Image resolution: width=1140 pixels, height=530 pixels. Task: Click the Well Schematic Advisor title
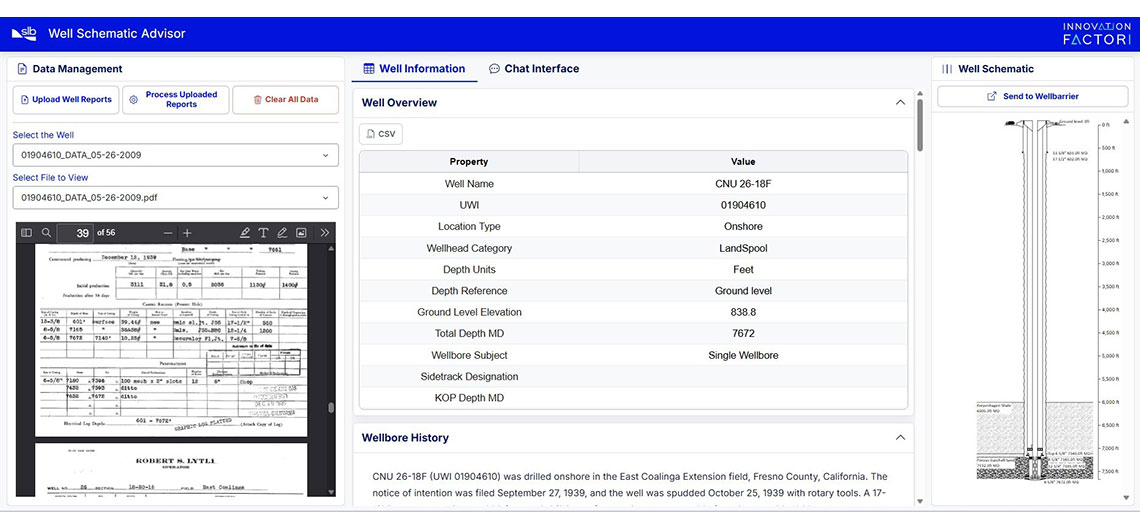click(116, 33)
